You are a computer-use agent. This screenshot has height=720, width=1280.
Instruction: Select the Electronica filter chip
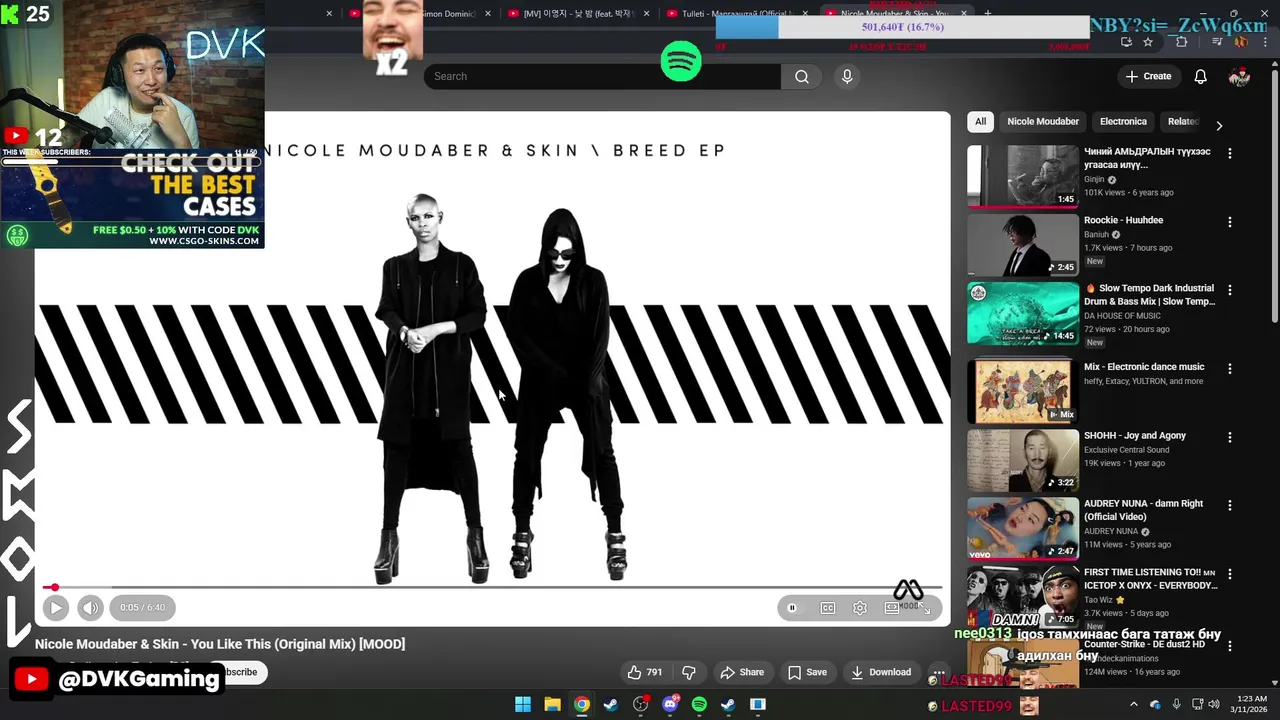pyautogui.click(x=1123, y=121)
